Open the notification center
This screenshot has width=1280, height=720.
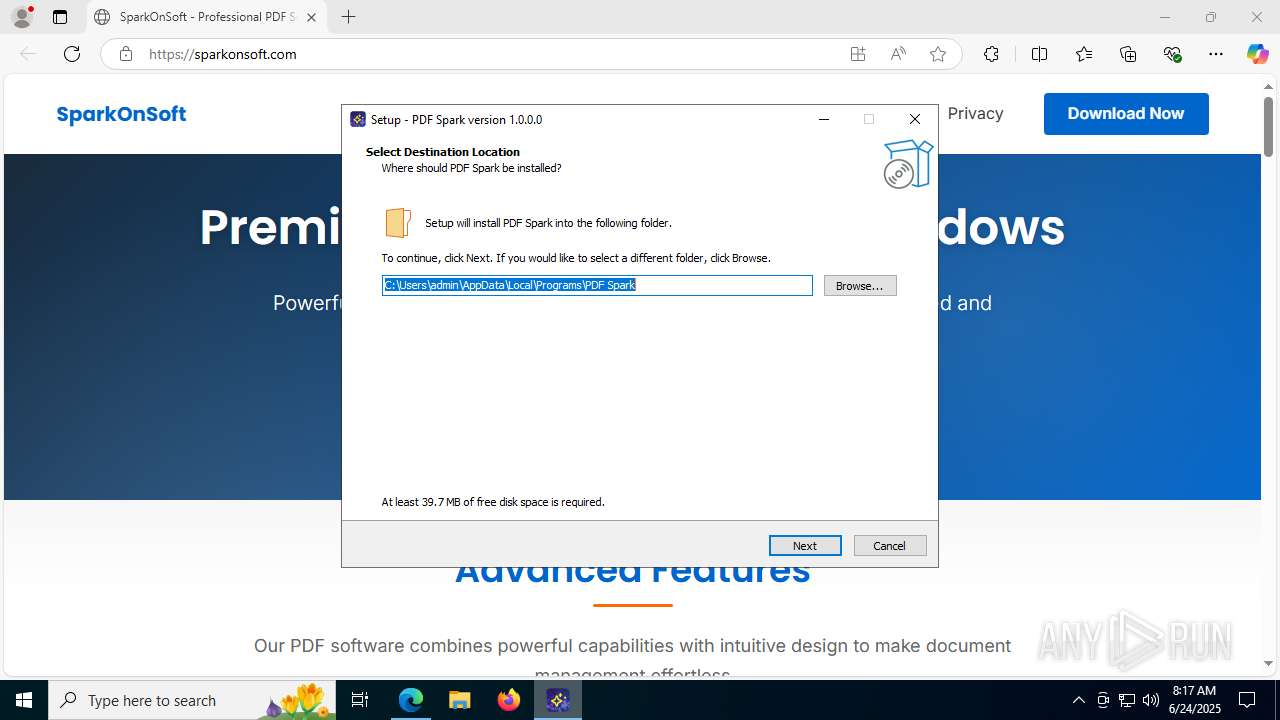coord(1247,700)
